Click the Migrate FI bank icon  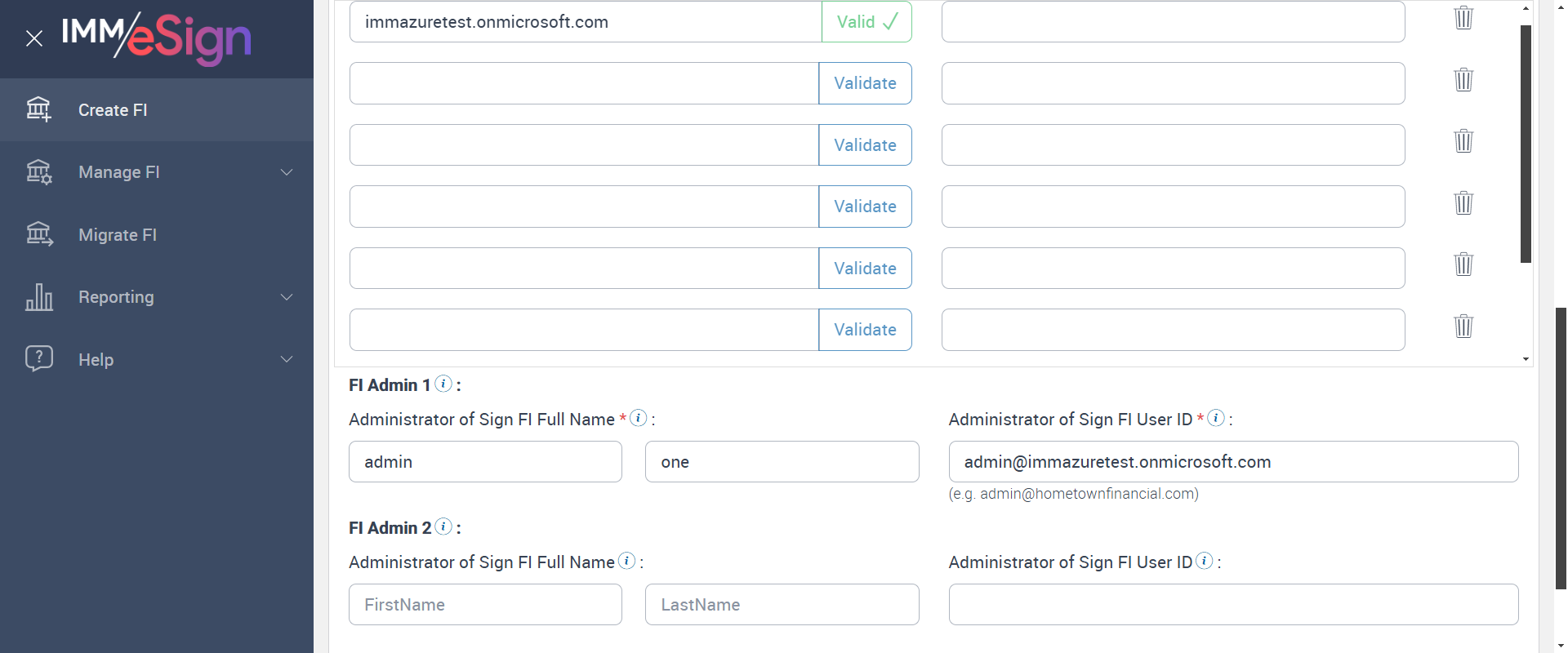[38, 235]
